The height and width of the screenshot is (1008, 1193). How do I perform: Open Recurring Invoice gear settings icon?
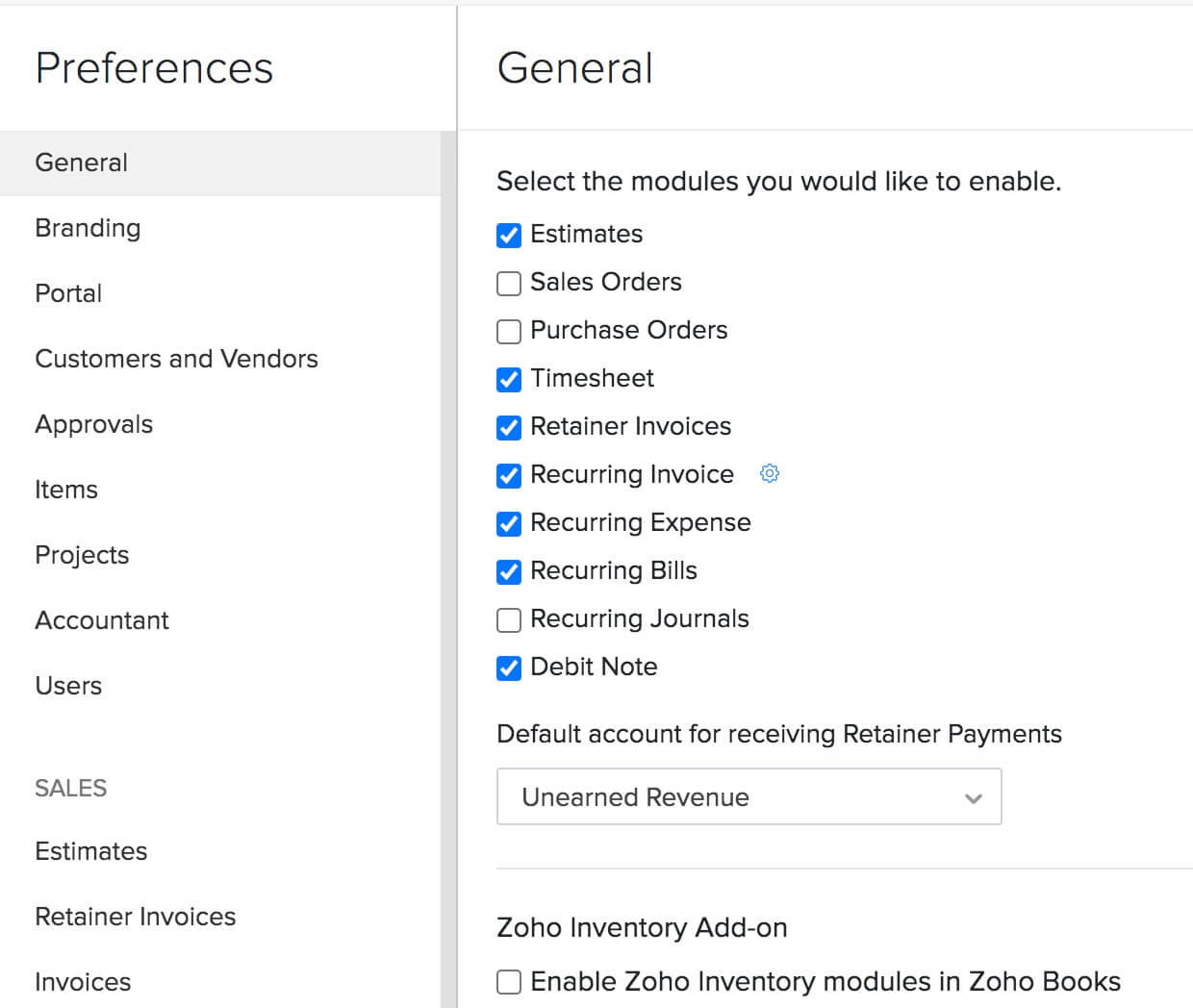770,473
